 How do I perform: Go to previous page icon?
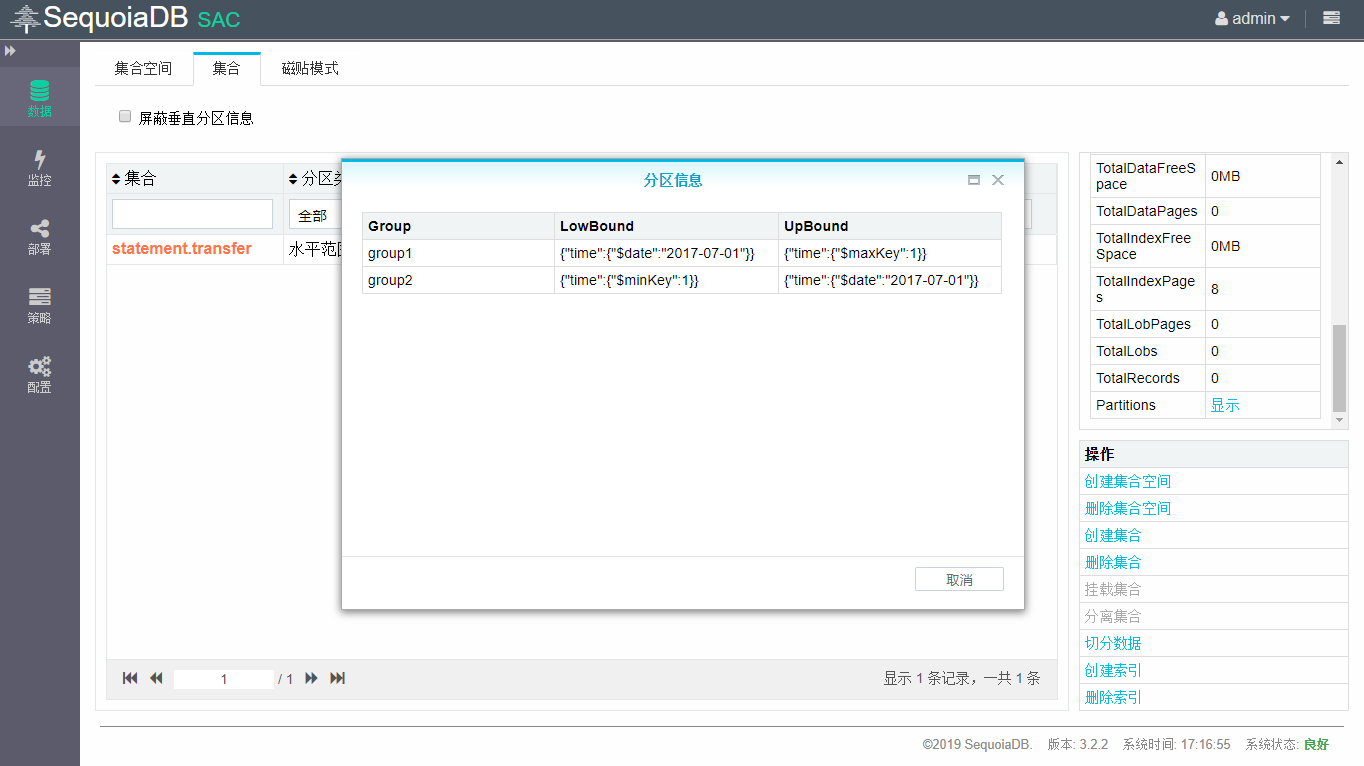[x=156, y=678]
